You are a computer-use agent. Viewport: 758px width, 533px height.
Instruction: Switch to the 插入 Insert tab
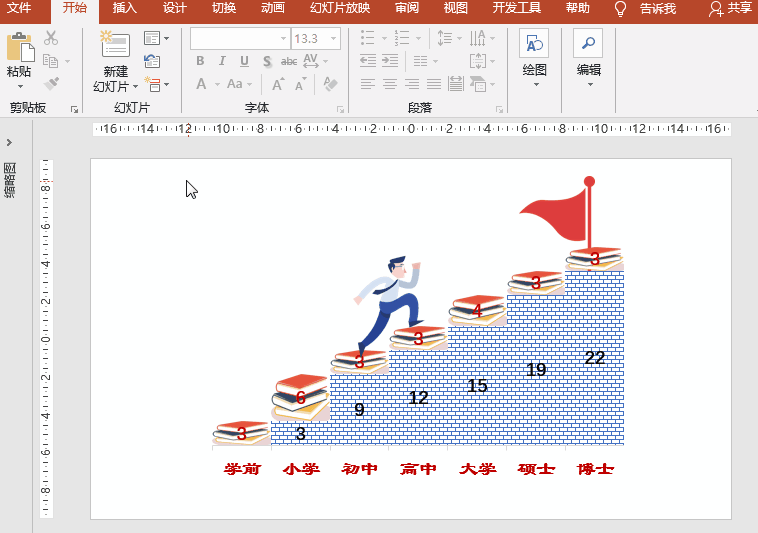coord(124,8)
